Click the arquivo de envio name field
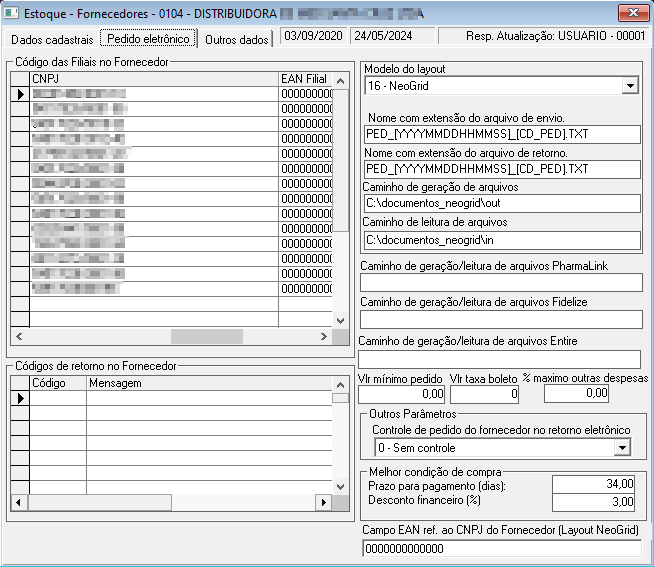This screenshot has width=654, height=567. click(x=502, y=134)
